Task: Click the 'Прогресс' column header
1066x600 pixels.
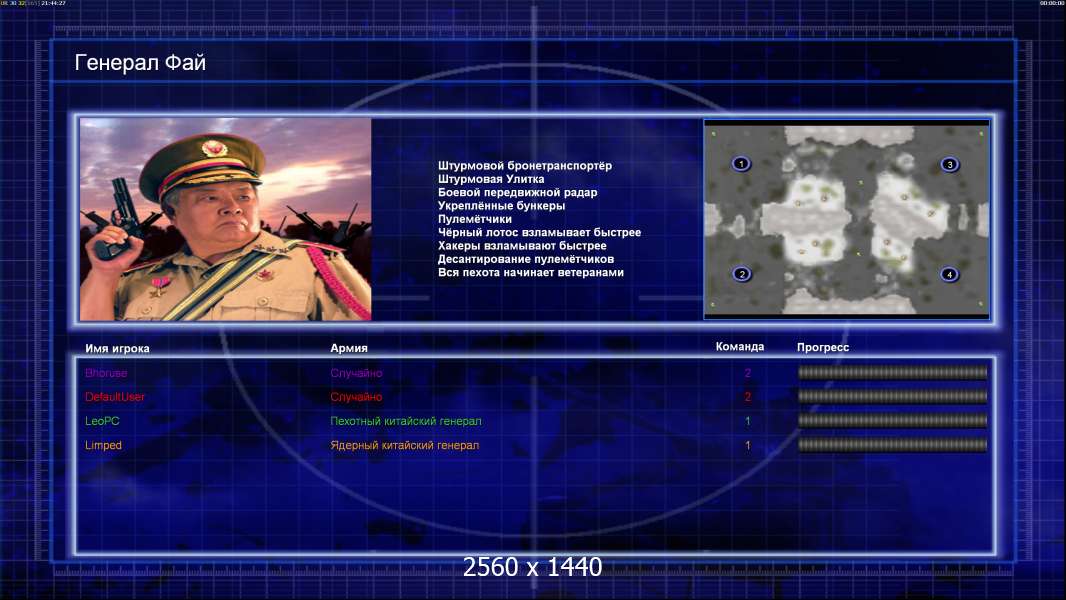Action: tap(823, 347)
